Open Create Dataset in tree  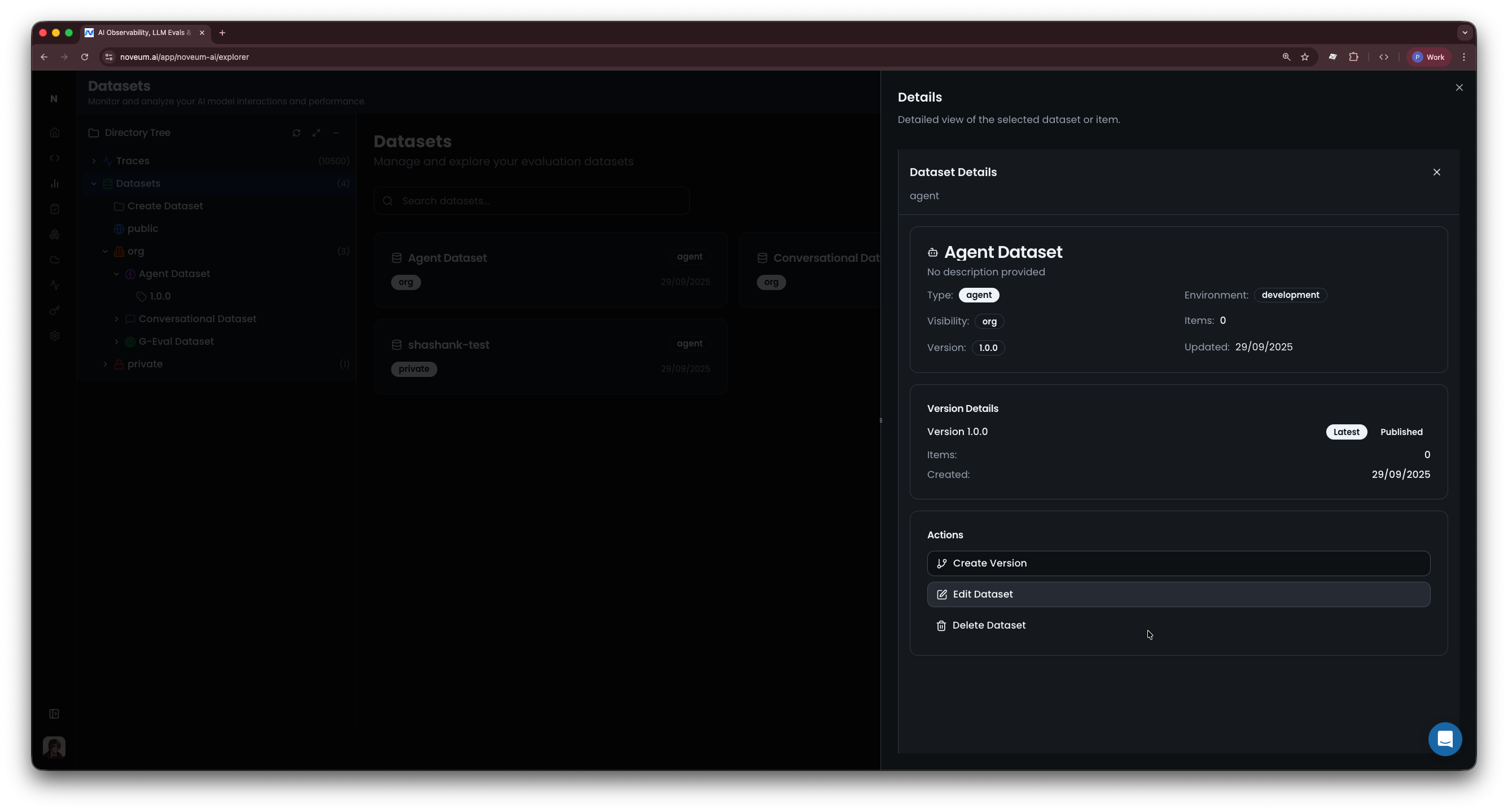164,206
